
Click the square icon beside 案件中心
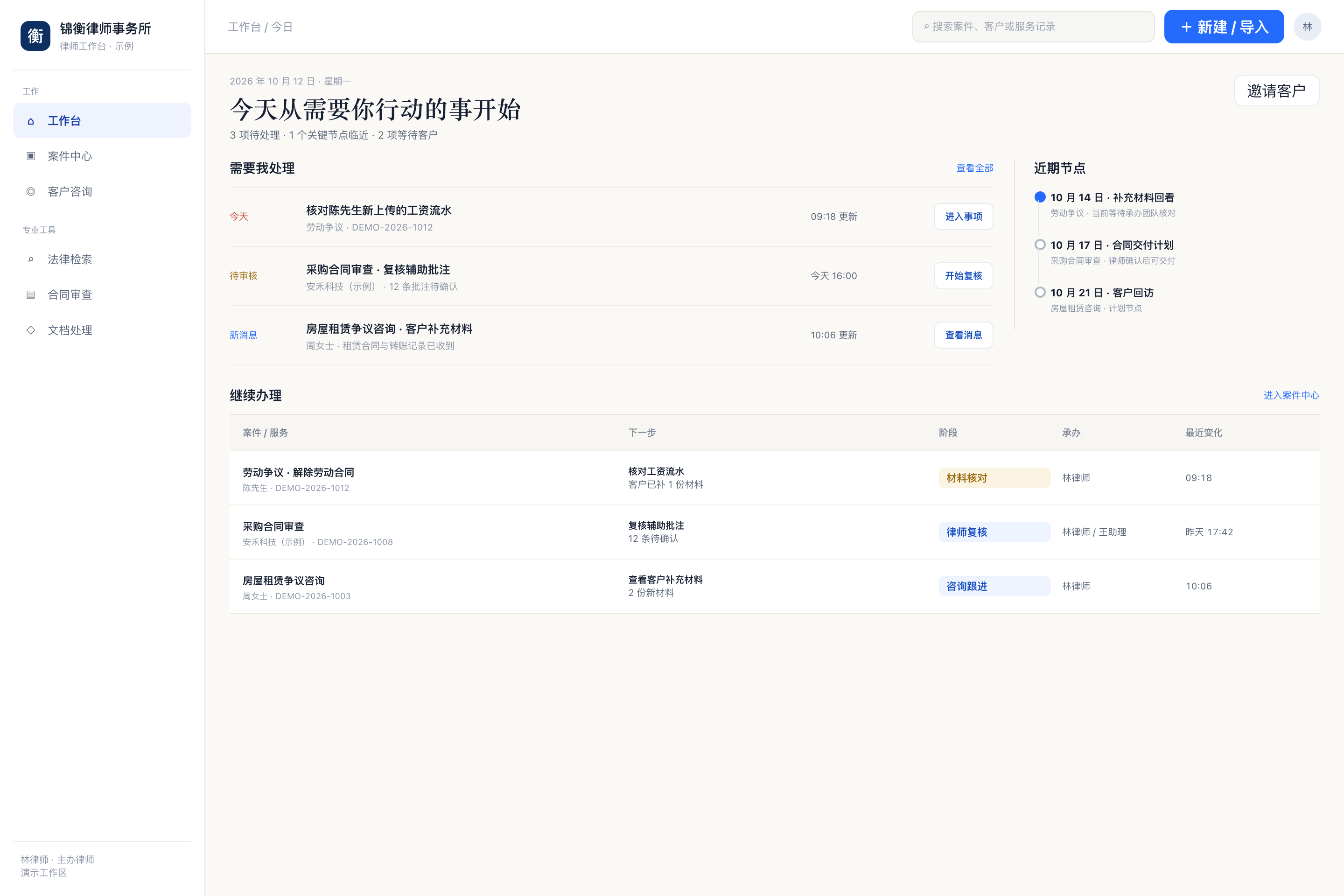31,156
